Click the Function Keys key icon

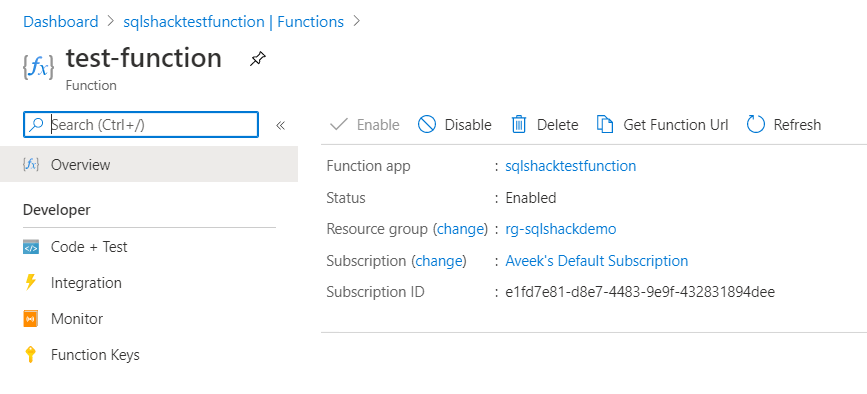tap(31, 354)
